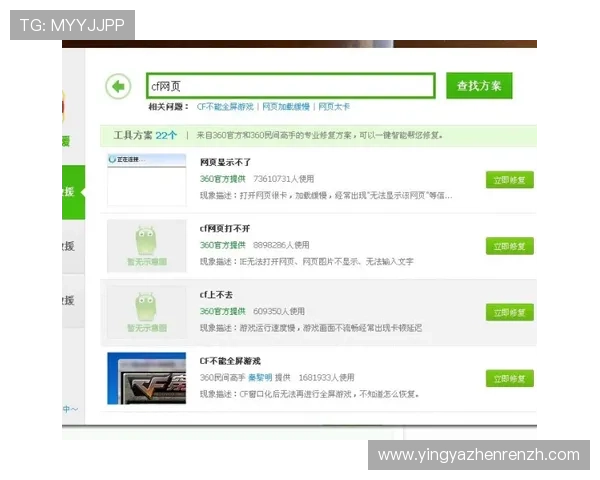Click description starting 现象描述：打开网页很卡
The width and height of the screenshot is (600, 480).
[x=326, y=196]
